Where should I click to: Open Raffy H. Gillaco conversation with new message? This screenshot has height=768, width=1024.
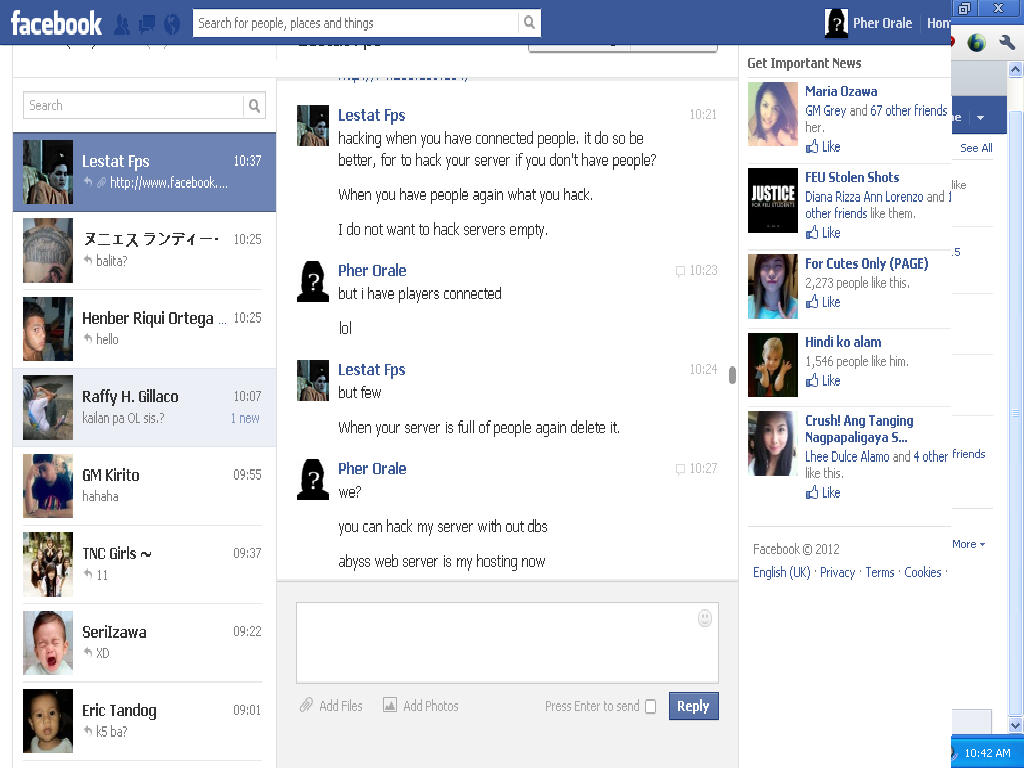pyautogui.click(x=144, y=407)
